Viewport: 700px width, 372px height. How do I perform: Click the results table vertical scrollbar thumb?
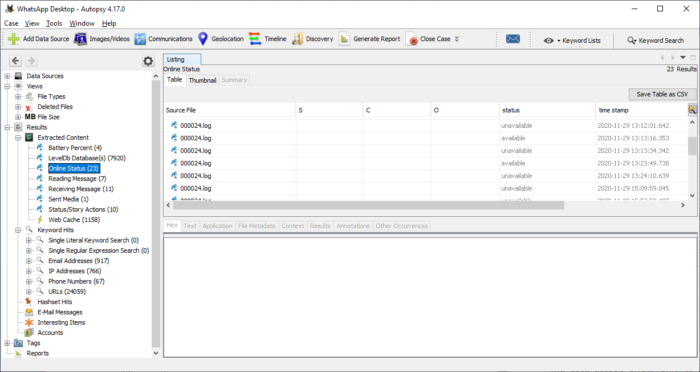(692, 146)
